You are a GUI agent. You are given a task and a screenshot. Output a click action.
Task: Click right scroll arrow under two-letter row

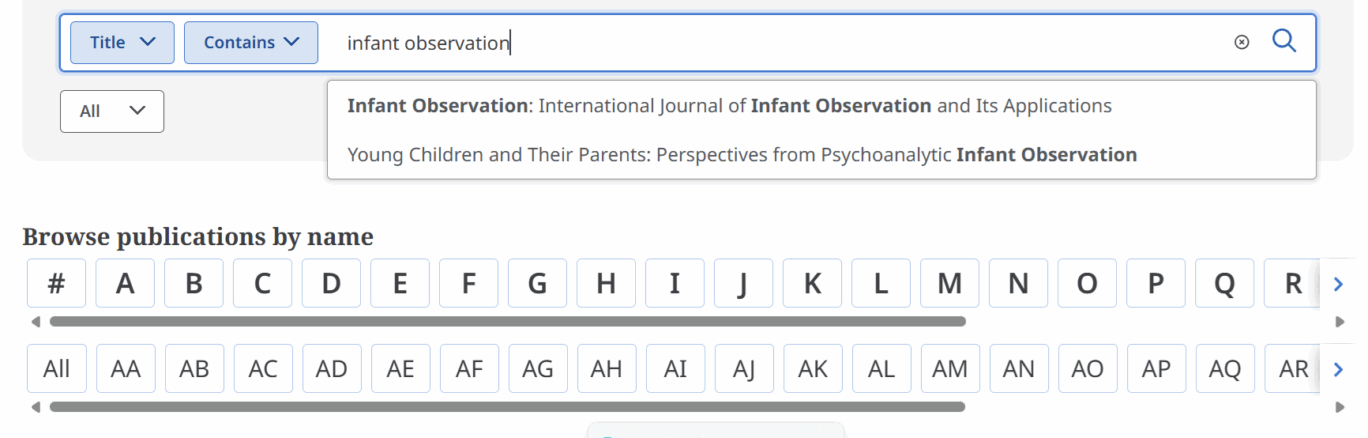click(1341, 407)
